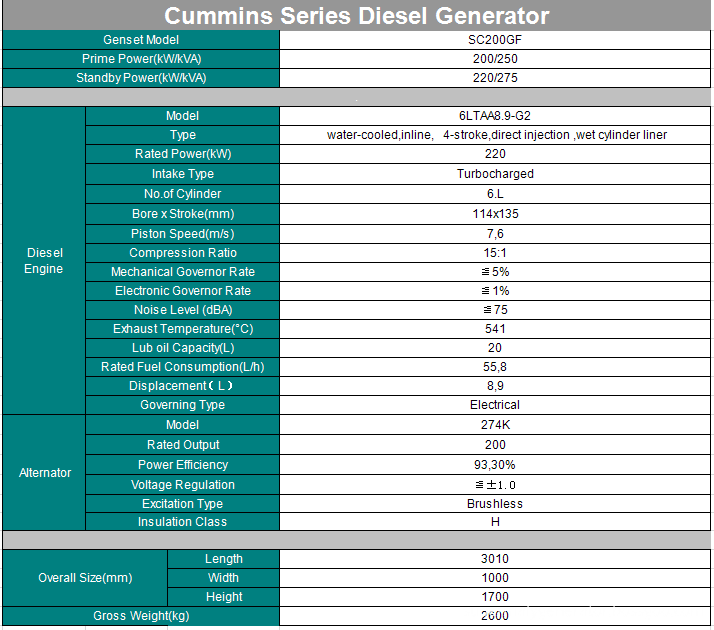714x630 pixels.
Task: Select the '114x135' bore stroke value
Action: point(495,214)
